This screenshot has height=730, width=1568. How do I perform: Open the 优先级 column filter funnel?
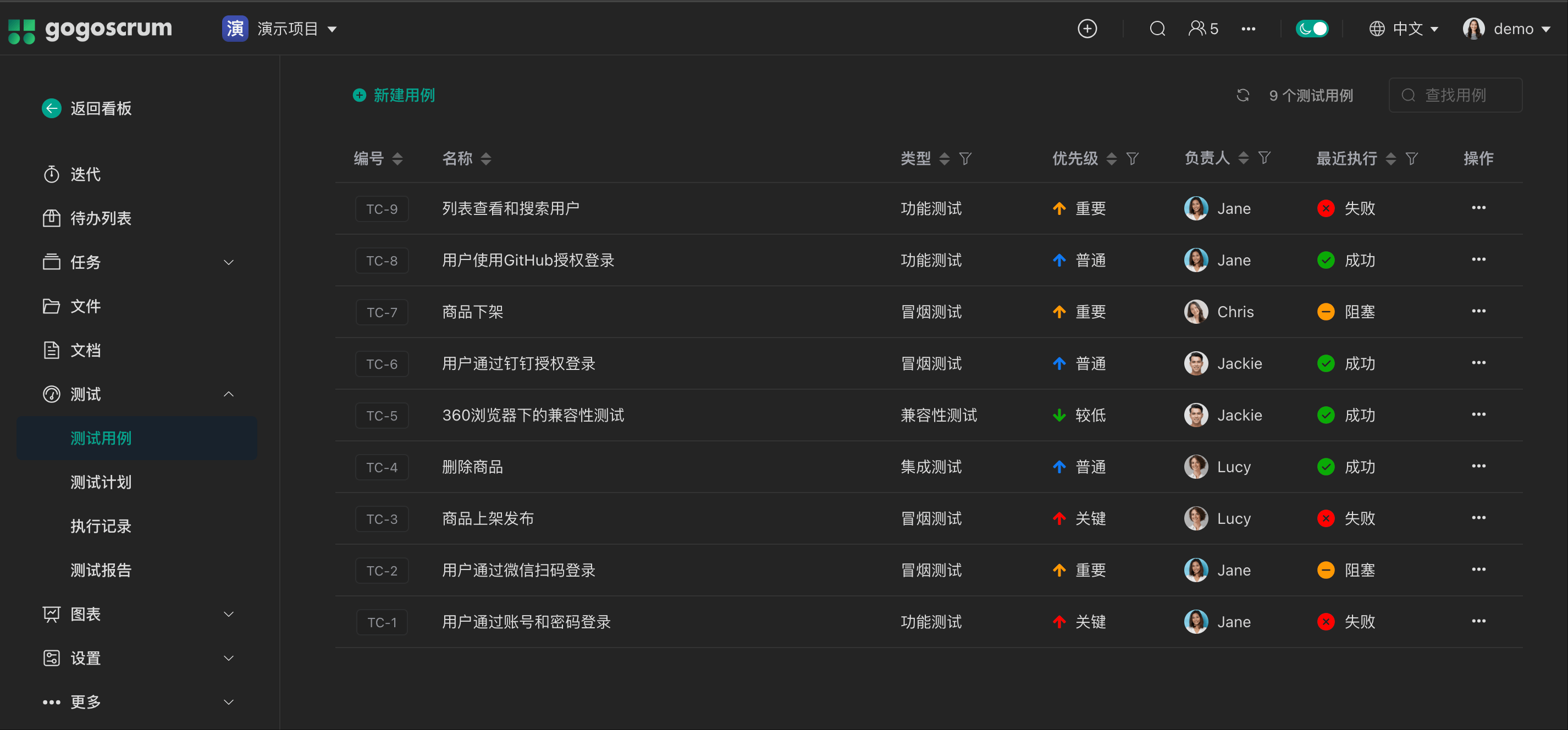(1131, 159)
